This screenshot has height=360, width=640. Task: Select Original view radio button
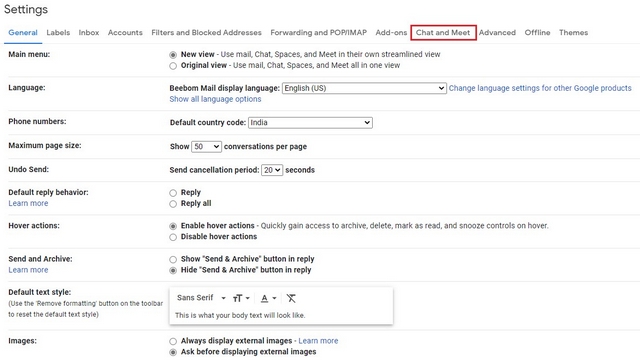173,66
